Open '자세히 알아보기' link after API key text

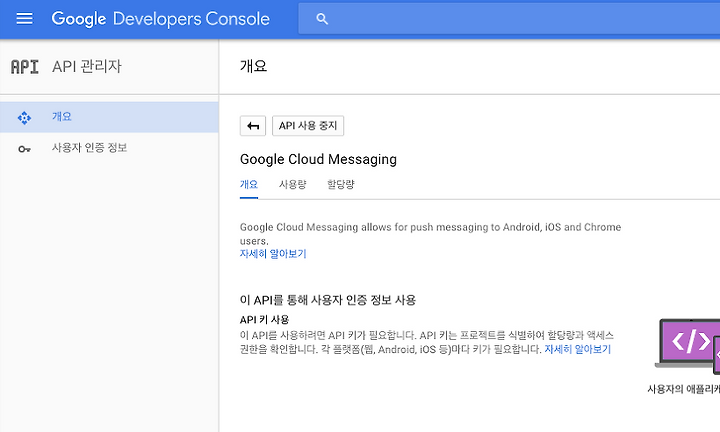tap(578, 349)
